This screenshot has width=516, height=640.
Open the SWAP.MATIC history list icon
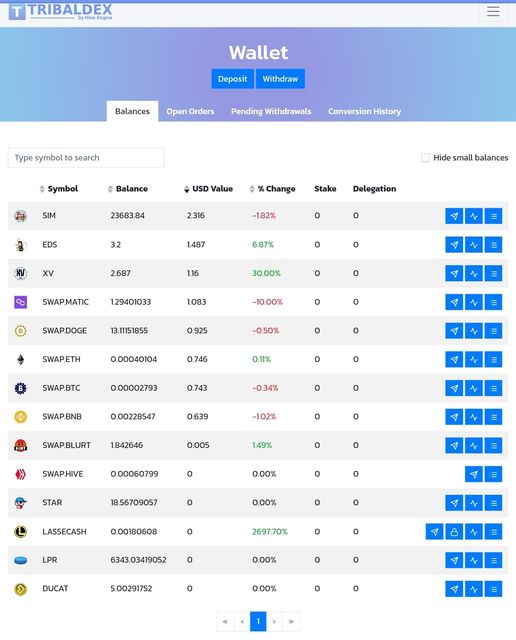pyautogui.click(x=494, y=302)
